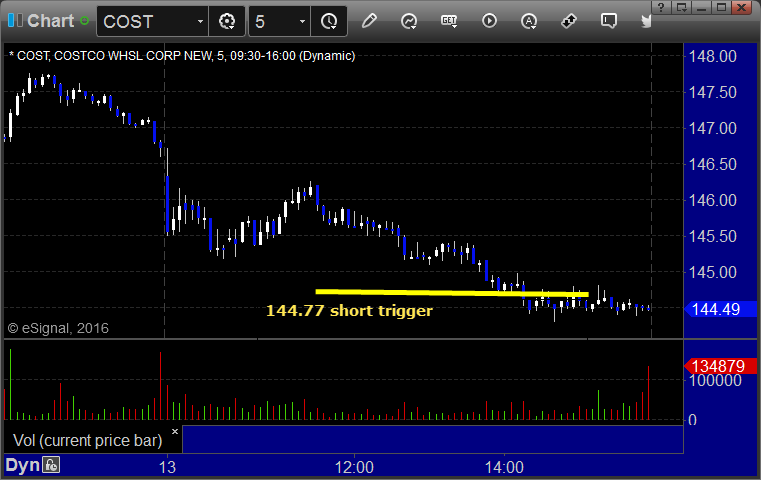The image size is (761, 480).
Task: Click the 12:00 time axis label
Action: coord(354,467)
